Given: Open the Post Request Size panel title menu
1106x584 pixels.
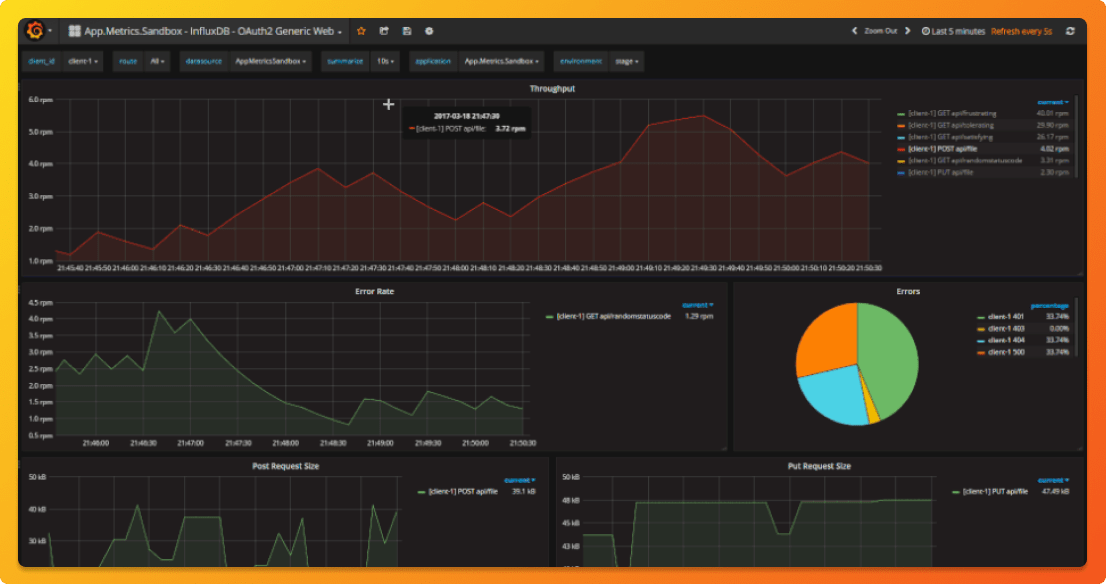Looking at the screenshot, I should pos(285,466).
